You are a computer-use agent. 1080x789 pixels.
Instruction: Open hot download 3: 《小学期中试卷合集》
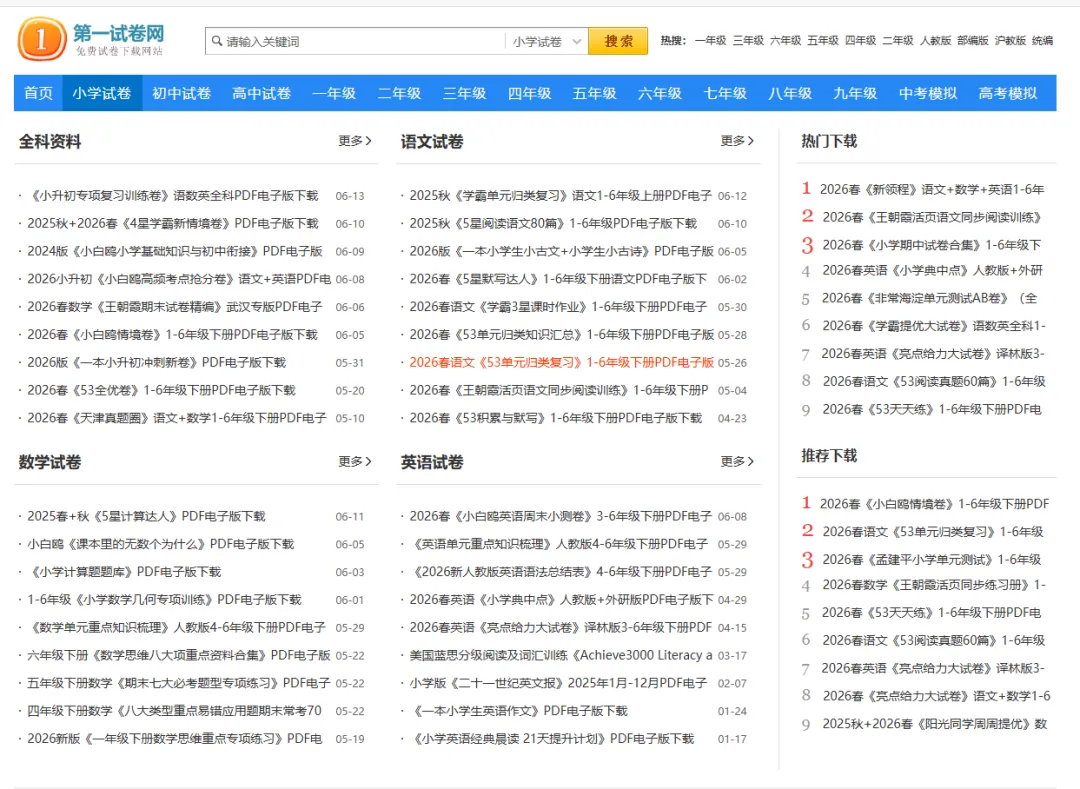pyautogui.click(x=932, y=245)
